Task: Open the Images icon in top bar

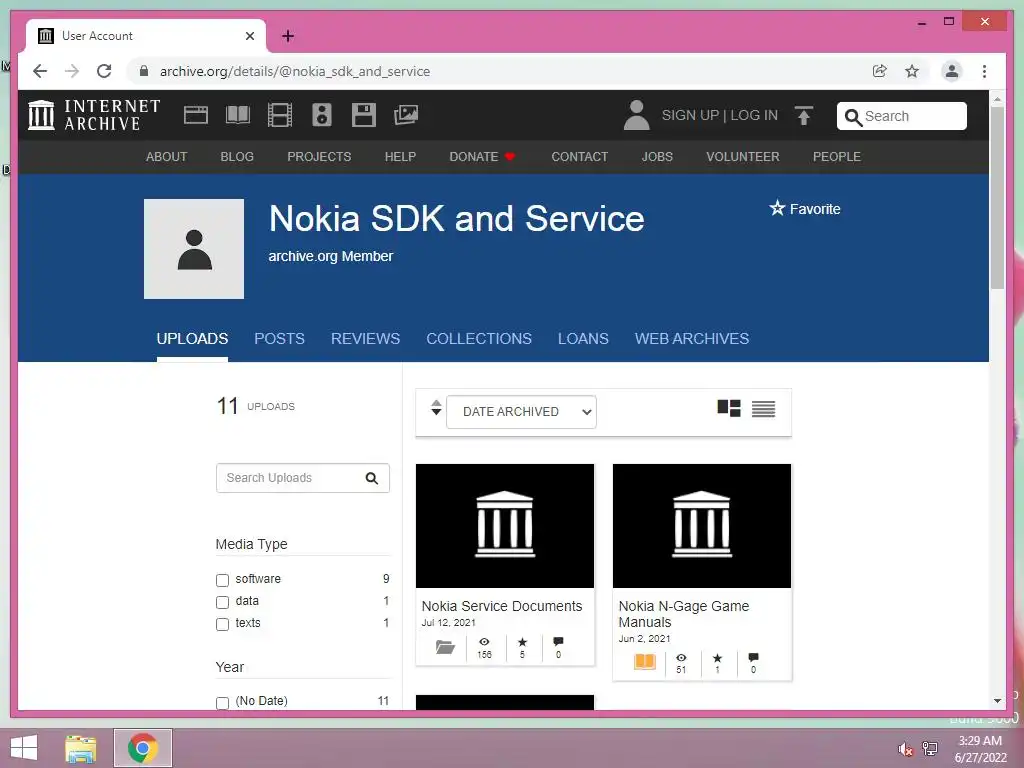Action: (x=406, y=115)
